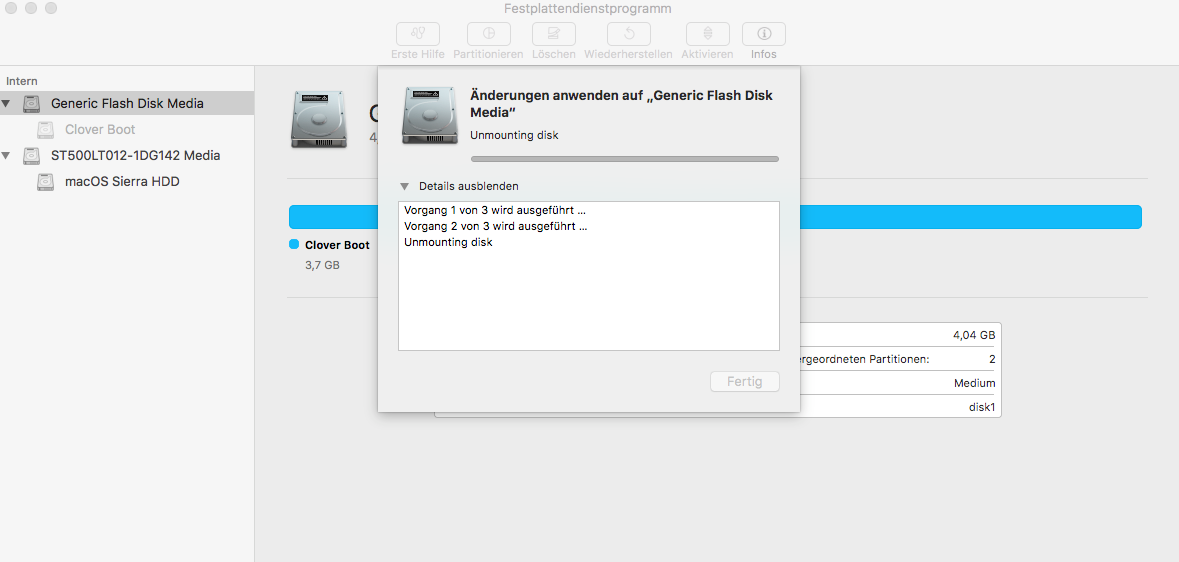1179x562 pixels.
Task: Click the 3,7 GB size text
Action: click(x=323, y=266)
